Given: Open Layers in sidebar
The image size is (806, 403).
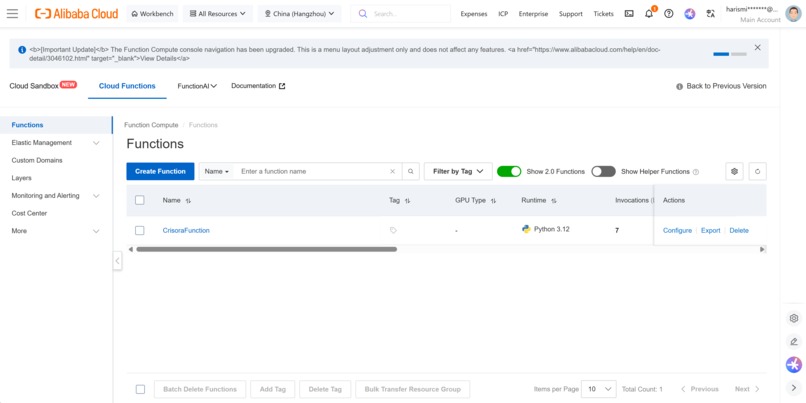Looking at the screenshot, I should pos(22,178).
